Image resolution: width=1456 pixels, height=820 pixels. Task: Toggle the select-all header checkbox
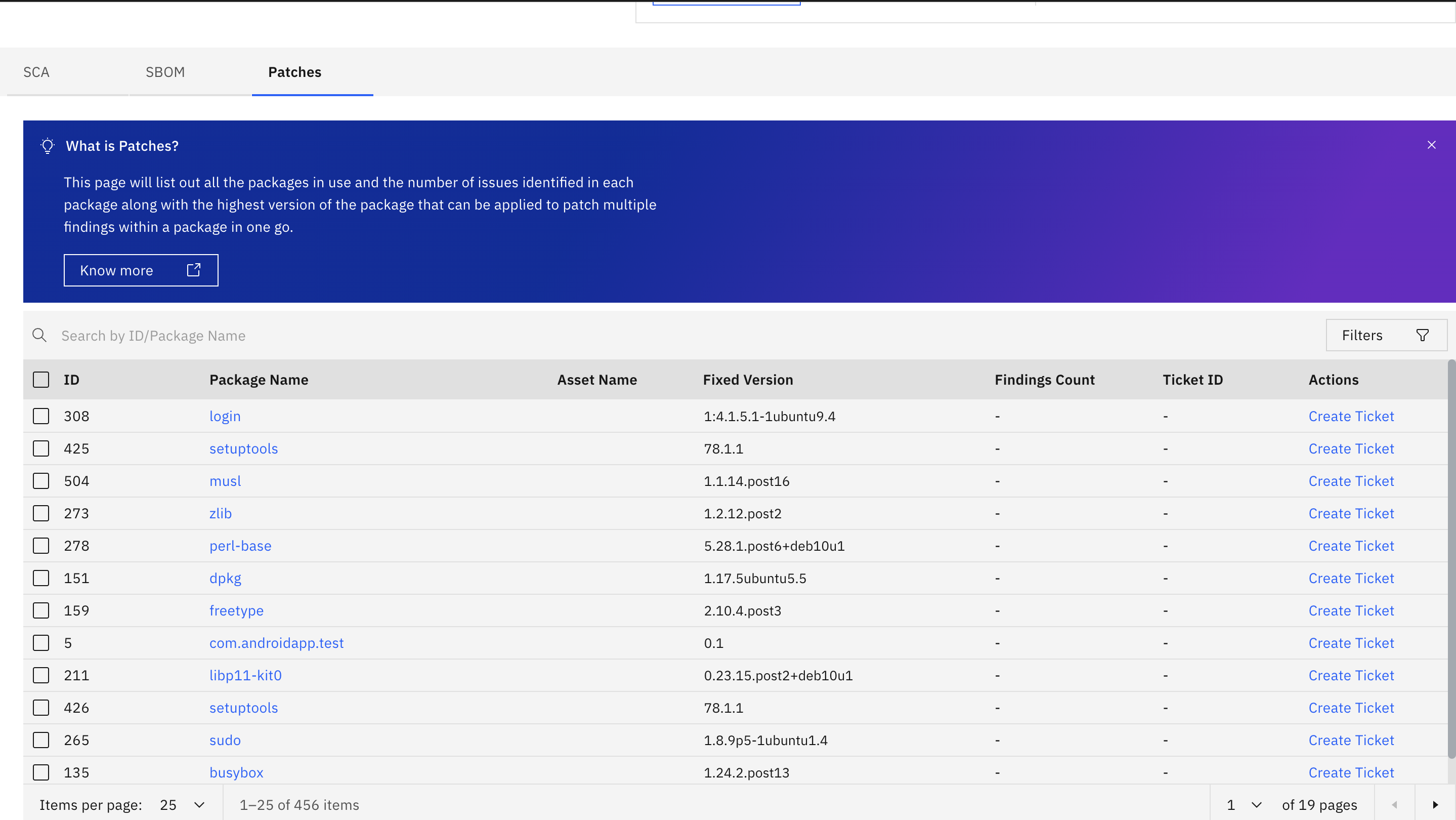tap(40, 380)
